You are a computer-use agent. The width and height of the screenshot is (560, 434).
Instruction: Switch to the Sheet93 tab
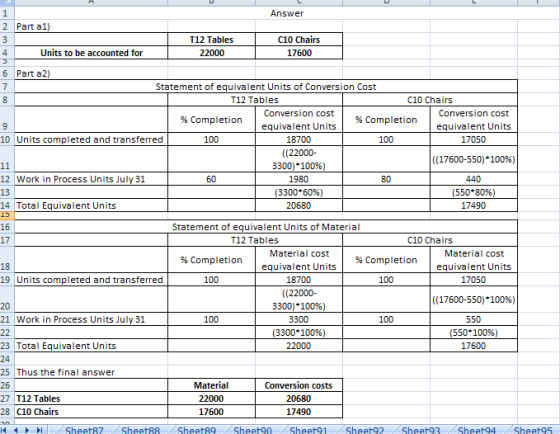click(421, 430)
